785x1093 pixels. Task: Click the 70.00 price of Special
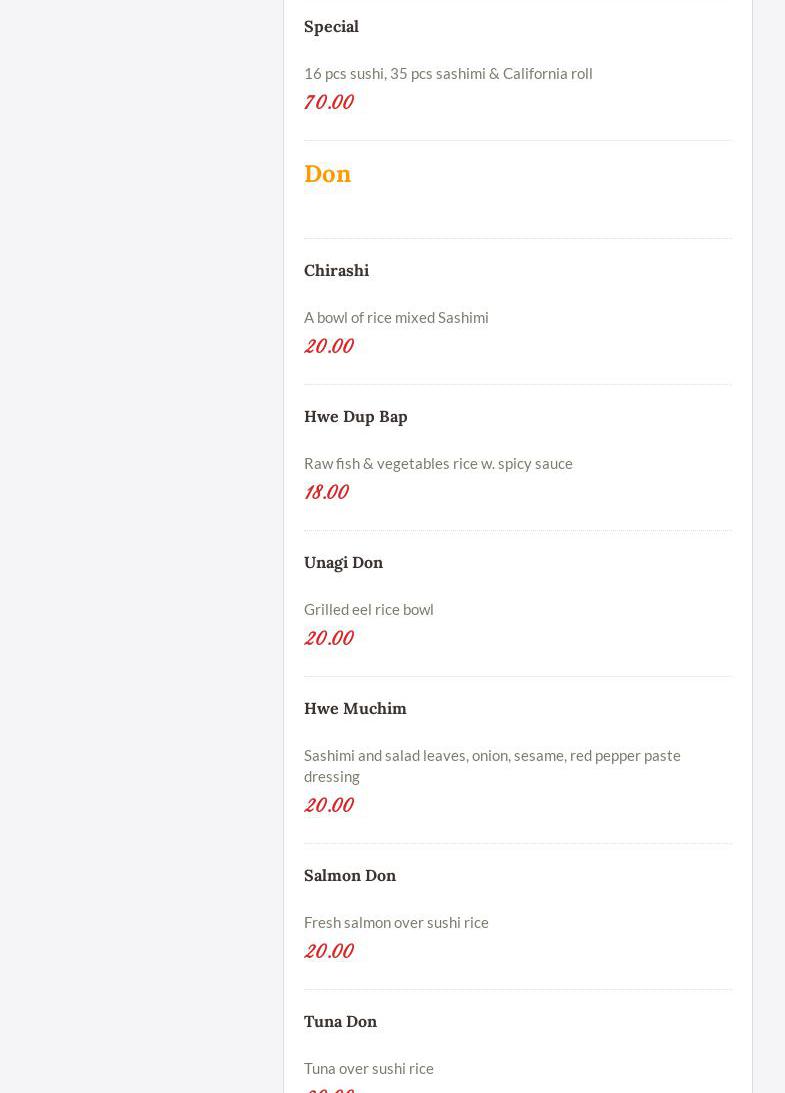point(328,102)
